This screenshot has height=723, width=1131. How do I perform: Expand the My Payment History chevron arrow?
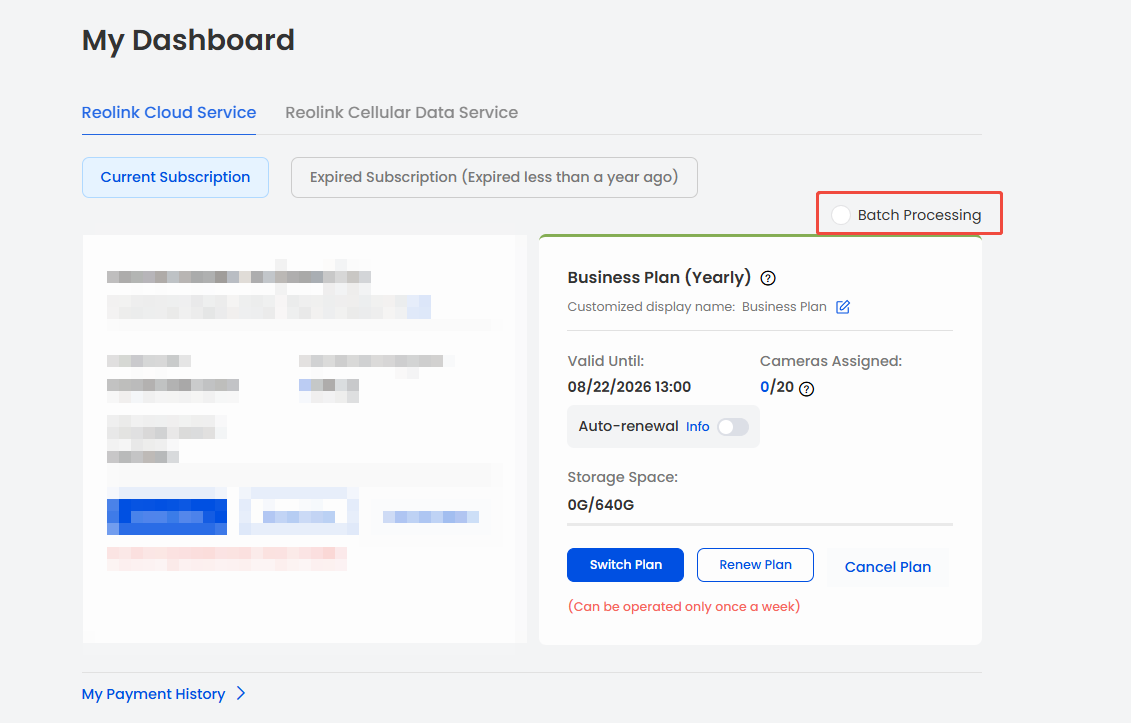pos(241,693)
